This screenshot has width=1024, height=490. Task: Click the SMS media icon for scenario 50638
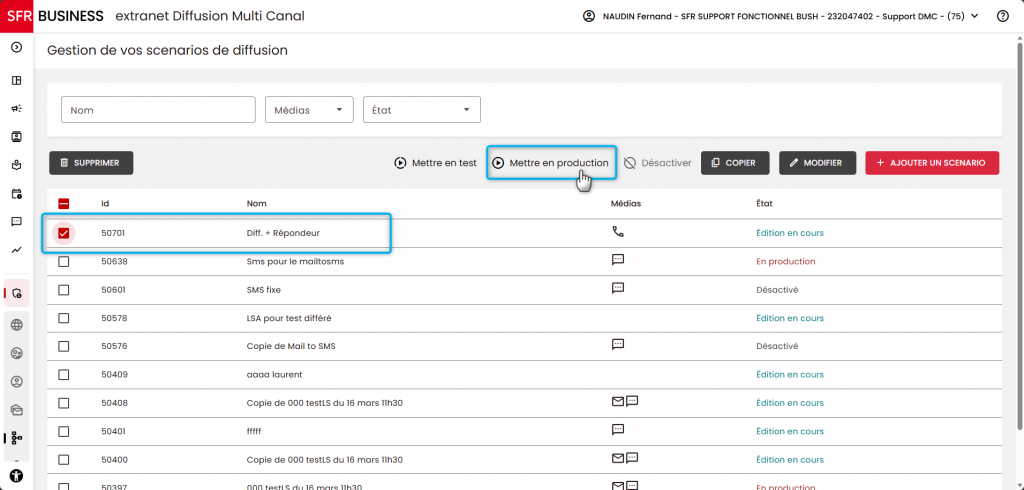[x=618, y=259]
